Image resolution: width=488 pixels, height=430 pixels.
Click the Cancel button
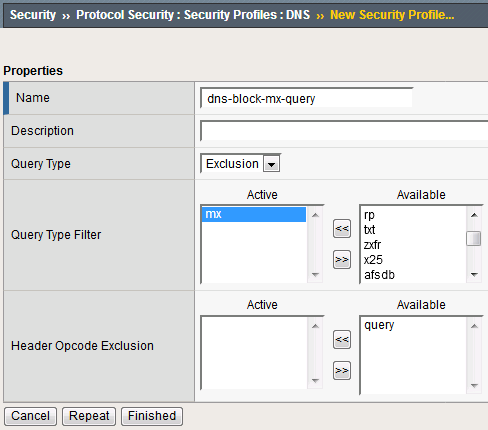point(30,416)
